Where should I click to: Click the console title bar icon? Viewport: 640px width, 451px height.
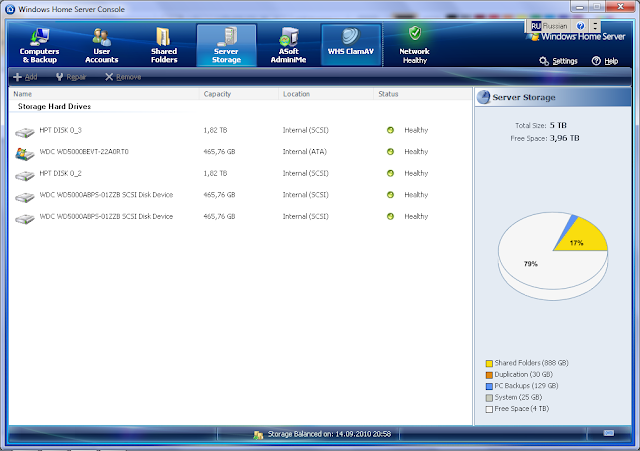tap(10, 9)
